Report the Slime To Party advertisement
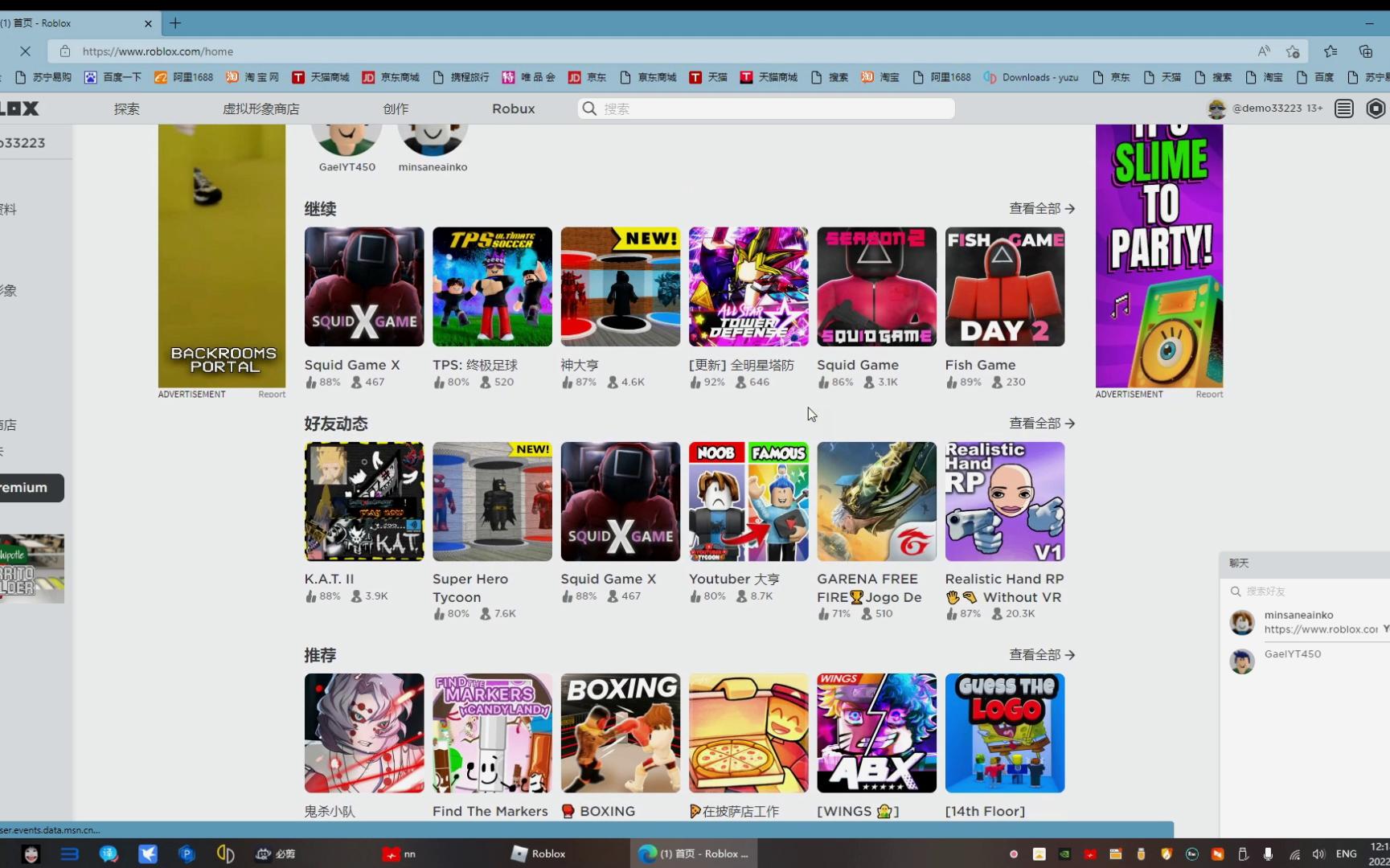 1209,395
